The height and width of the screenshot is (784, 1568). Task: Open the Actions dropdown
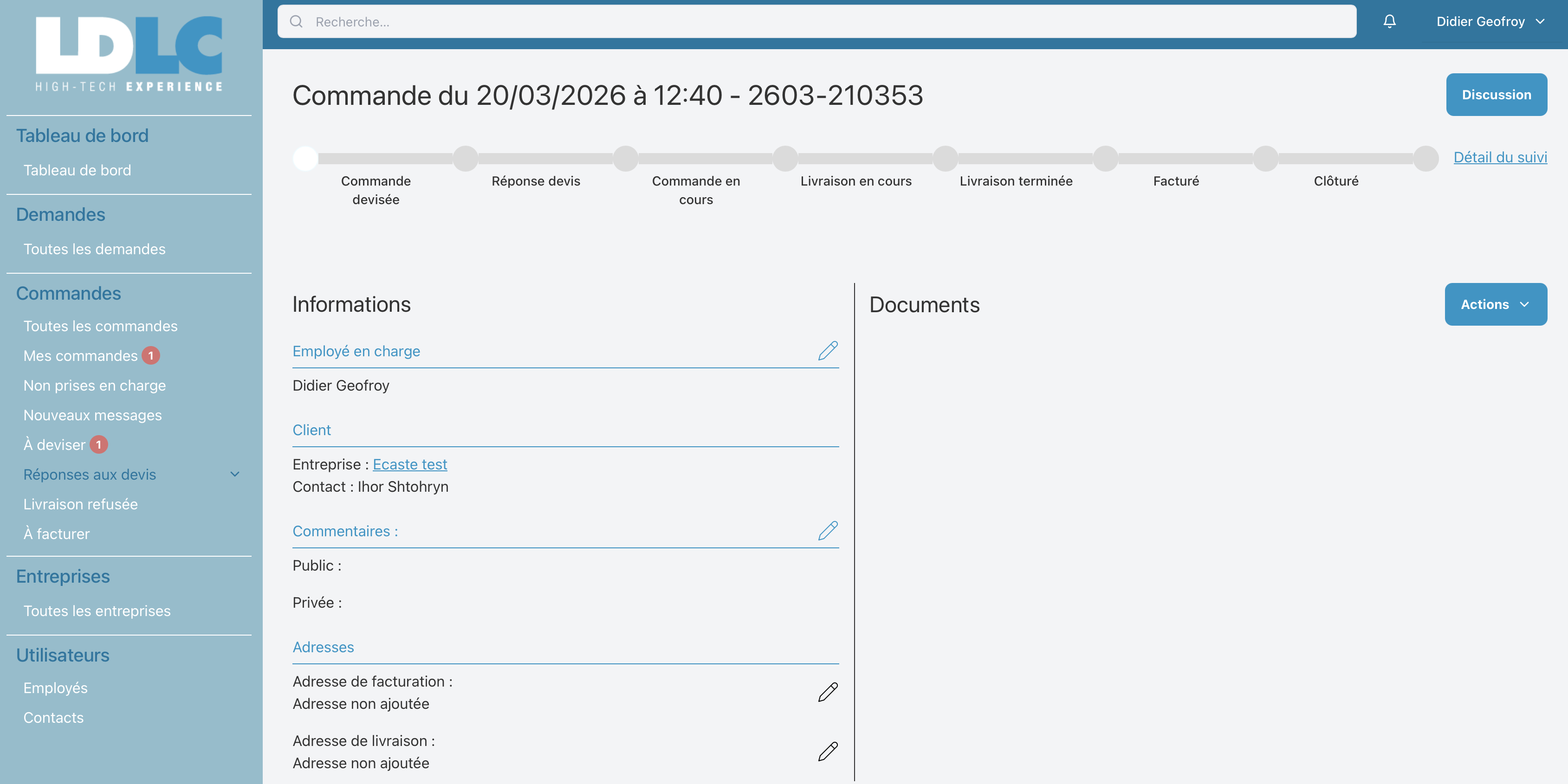tap(1496, 304)
